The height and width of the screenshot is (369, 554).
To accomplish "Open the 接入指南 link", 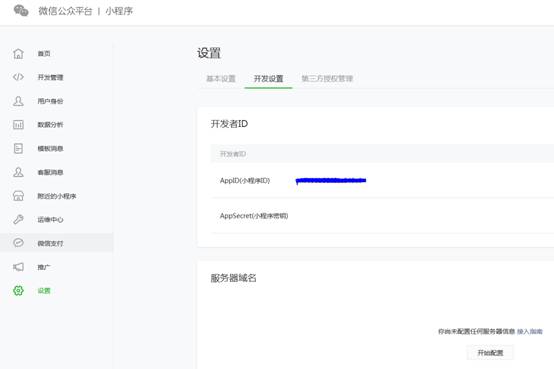I will click(530, 332).
